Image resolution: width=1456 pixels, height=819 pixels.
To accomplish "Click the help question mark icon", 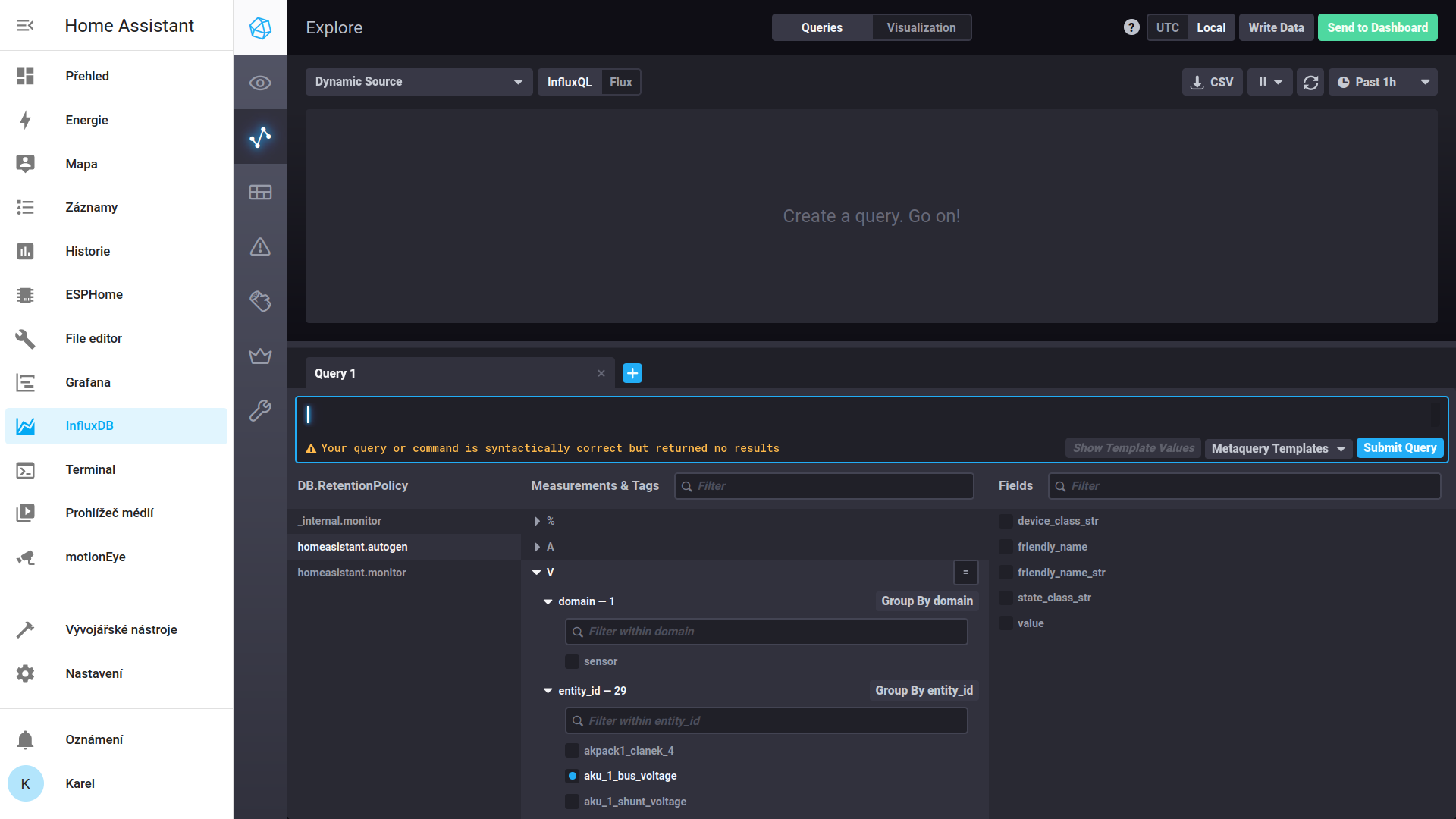I will (x=1131, y=27).
